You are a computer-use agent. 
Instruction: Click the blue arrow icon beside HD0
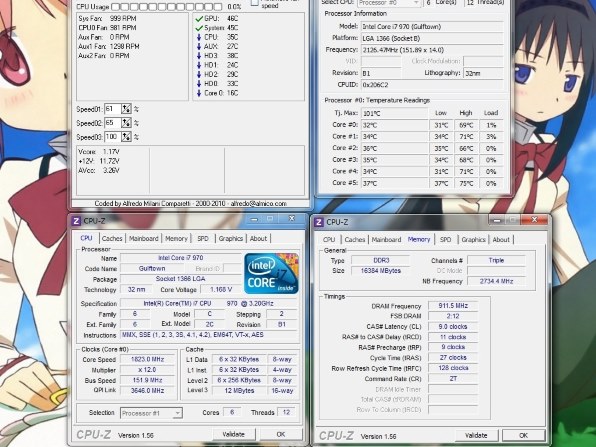pyautogui.click(x=199, y=84)
